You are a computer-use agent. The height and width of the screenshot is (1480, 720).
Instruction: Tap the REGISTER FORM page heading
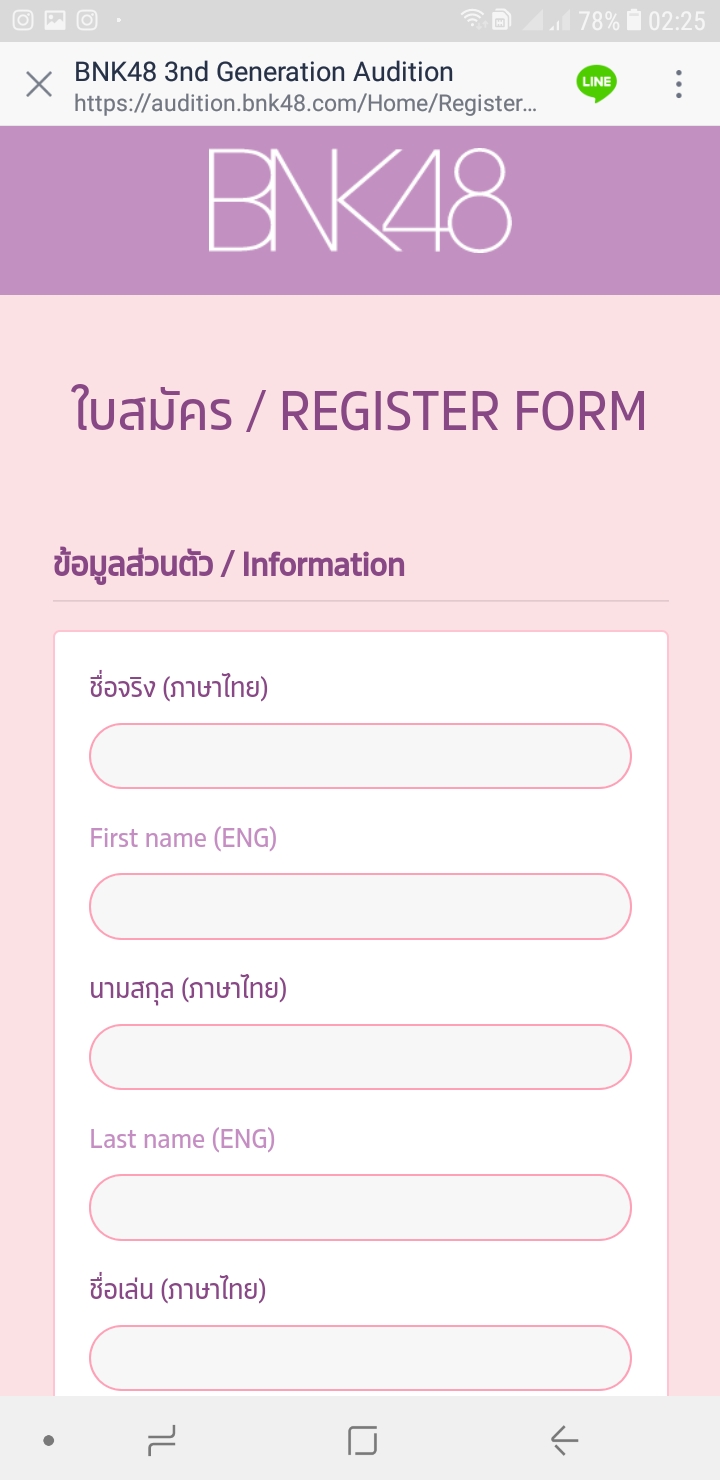pos(360,411)
